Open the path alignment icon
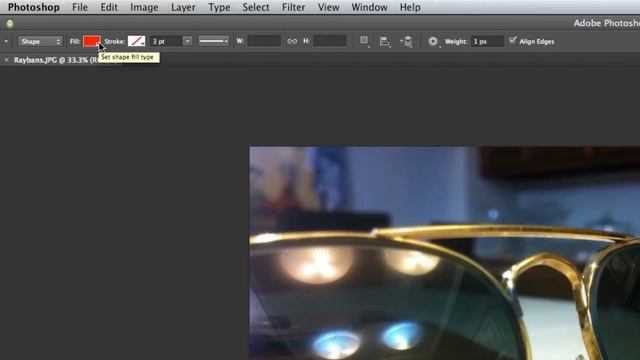The height and width of the screenshot is (360, 640). (x=384, y=41)
